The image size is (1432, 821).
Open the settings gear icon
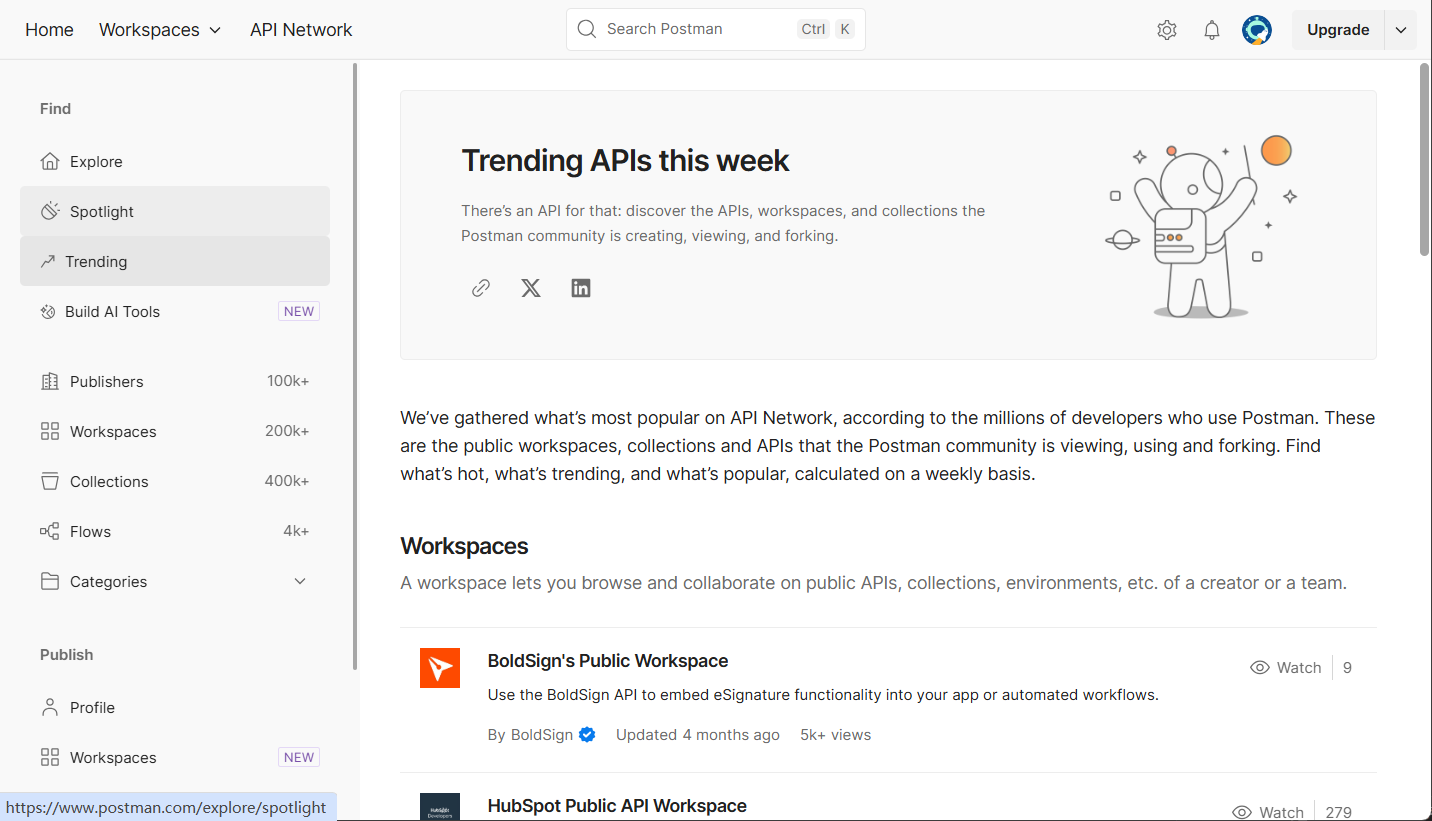pos(1166,30)
